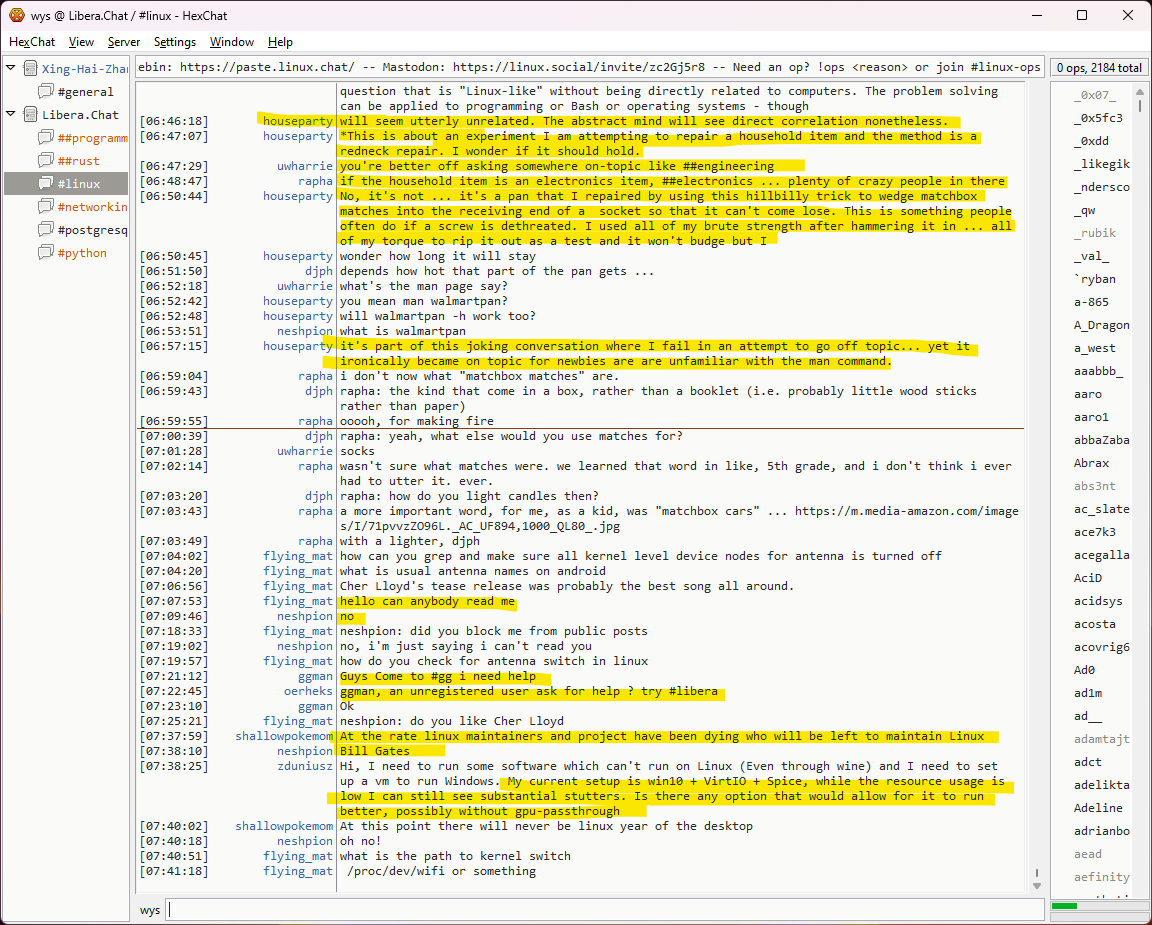
Task: Click the wys nickname button
Action: point(150,910)
